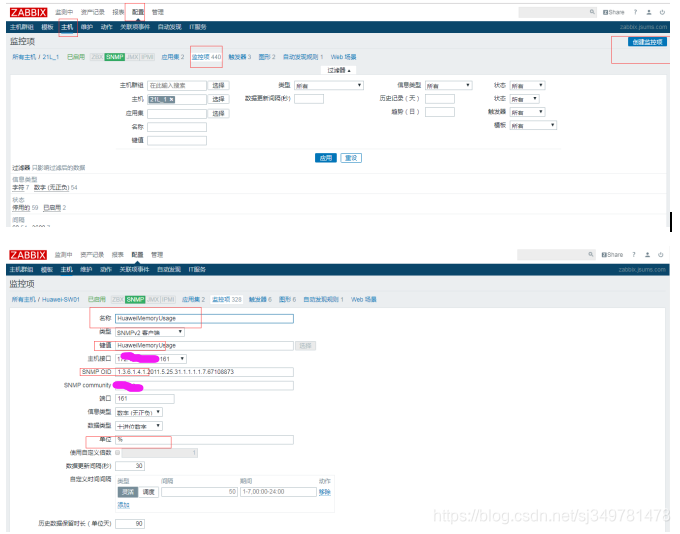Focus the 数据更新间隔(秒) field showing 30
680x534 pixels.
pos(130,466)
